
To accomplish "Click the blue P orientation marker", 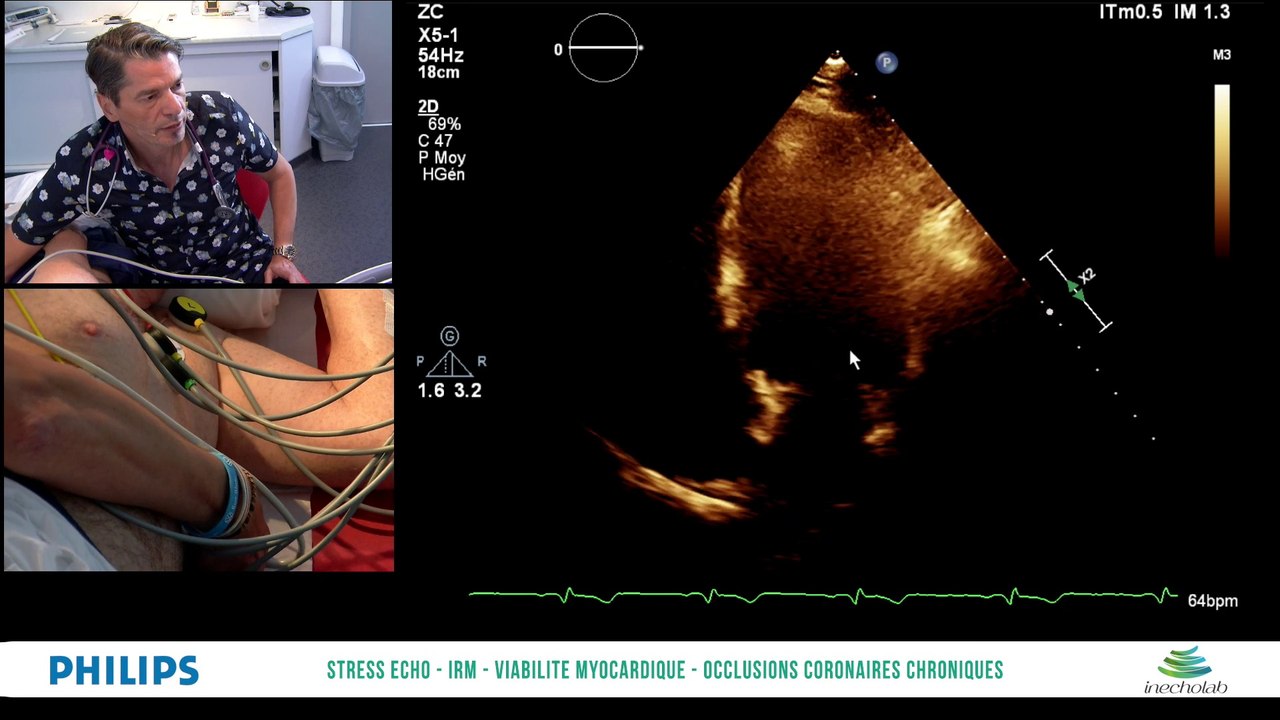I will [x=886, y=63].
